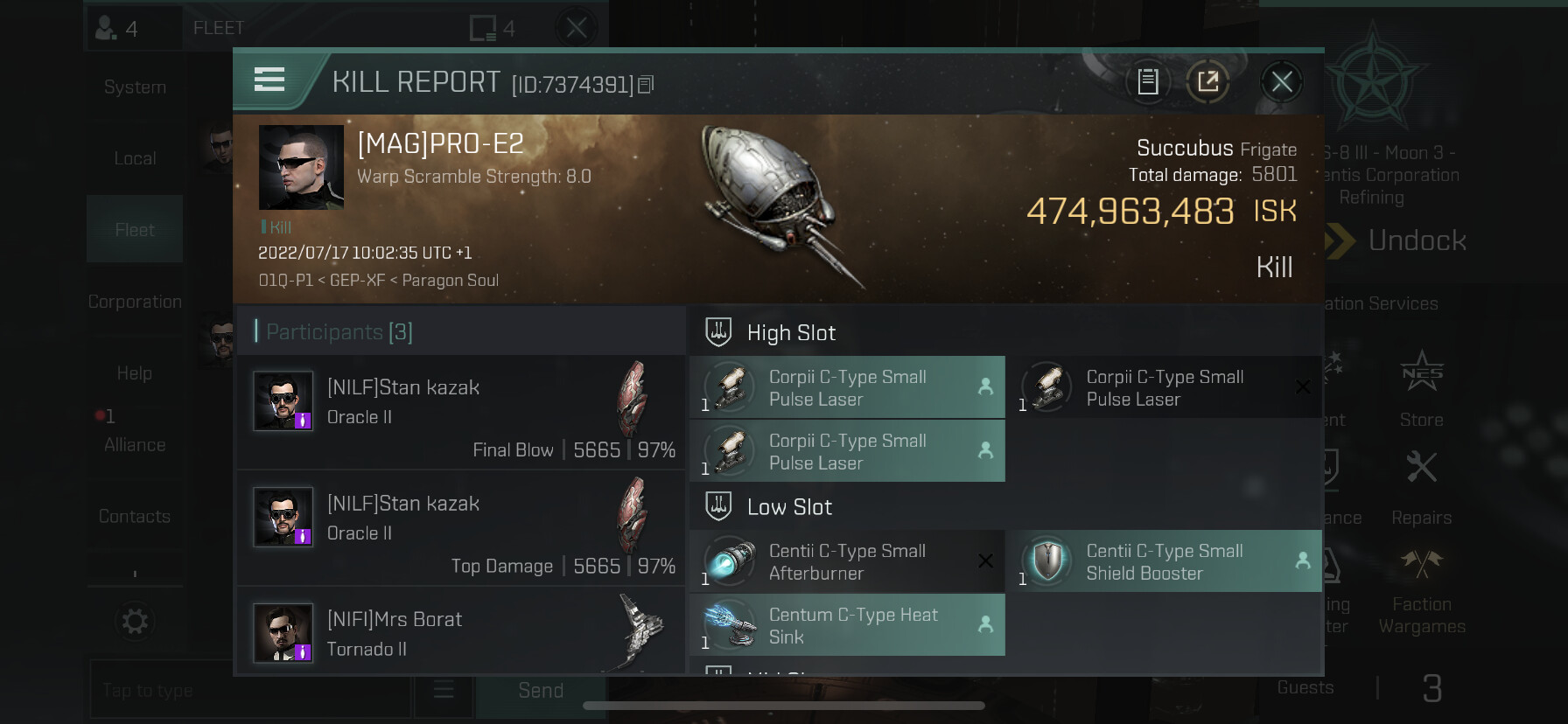
Task: Switch to the Local chat tab
Action: click(135, 158)
